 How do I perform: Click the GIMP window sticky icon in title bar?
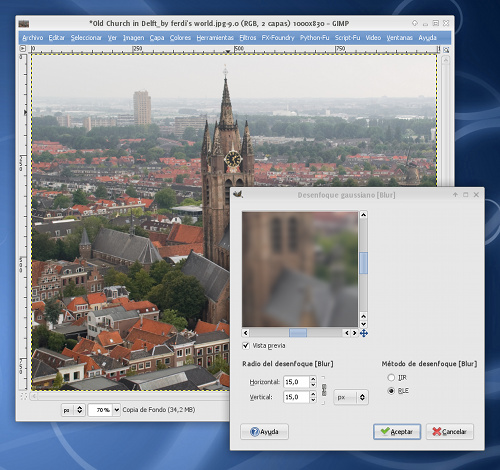pyautogui.click(x=415, y=23)
